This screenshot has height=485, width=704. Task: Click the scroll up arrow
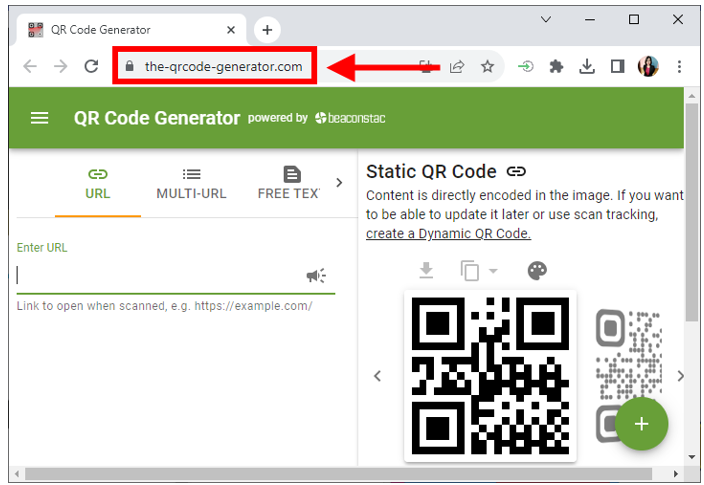coord(692,96)
